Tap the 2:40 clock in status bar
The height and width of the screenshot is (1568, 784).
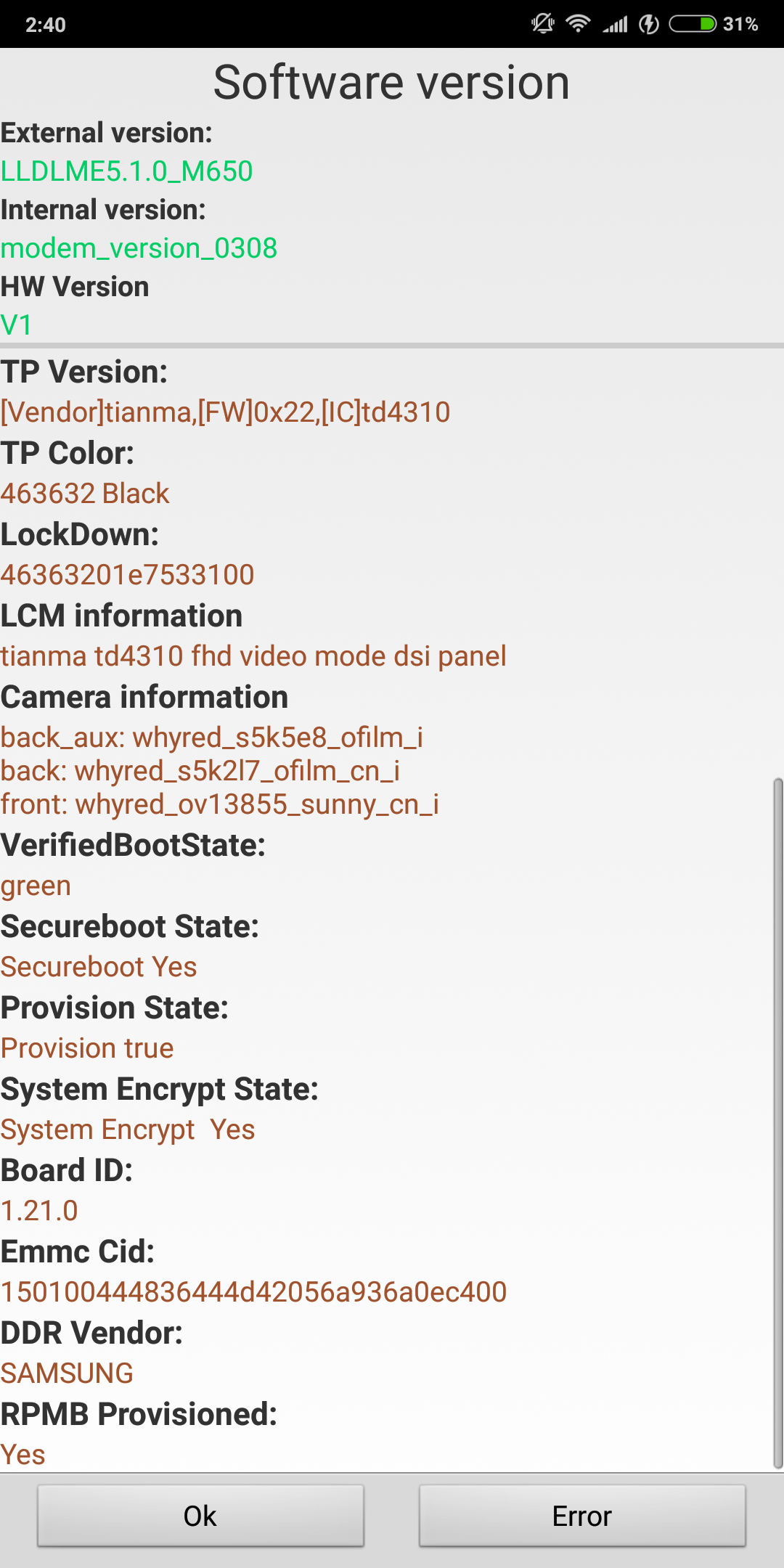(46, 25)
